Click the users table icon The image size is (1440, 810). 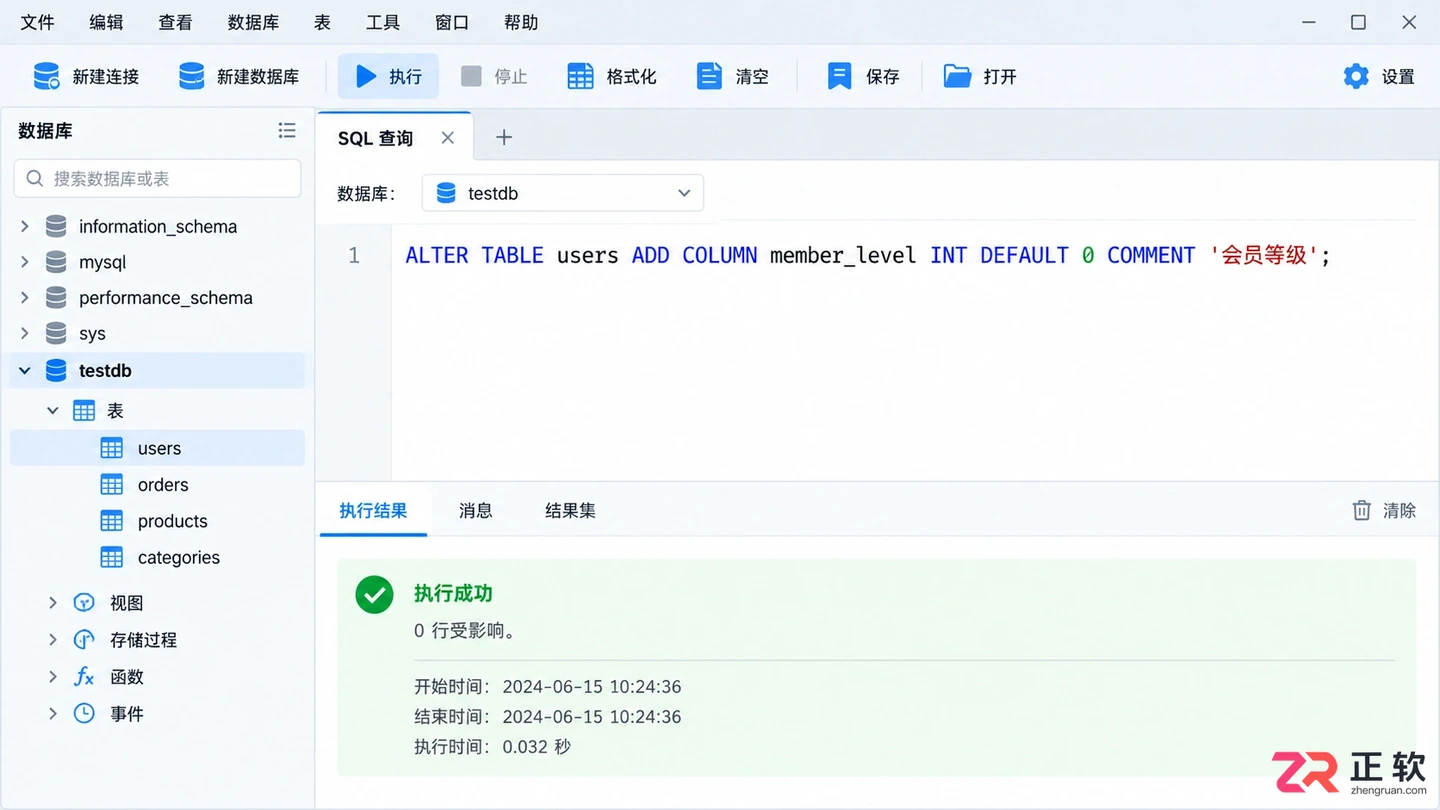[112, 448]
